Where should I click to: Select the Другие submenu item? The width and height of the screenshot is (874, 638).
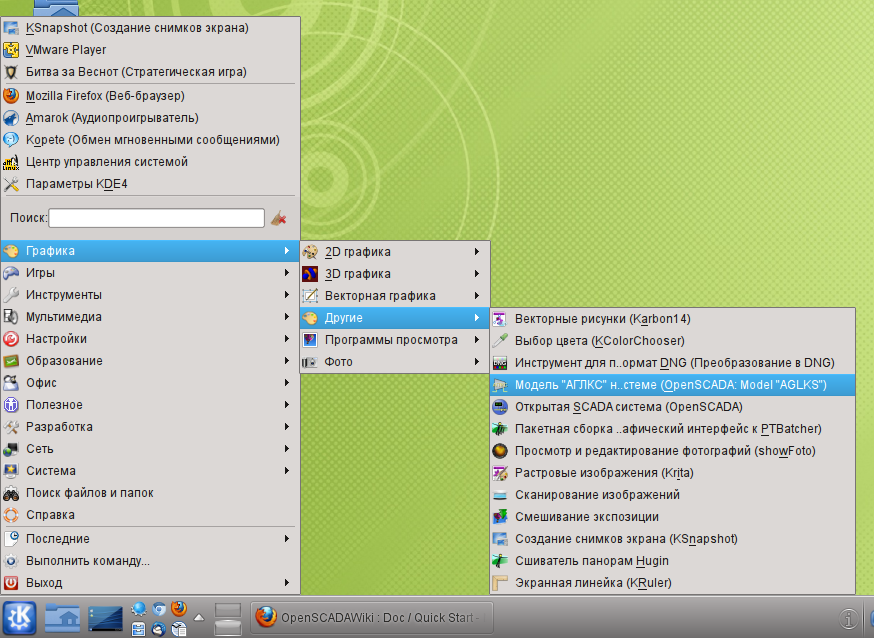point(395,318)
